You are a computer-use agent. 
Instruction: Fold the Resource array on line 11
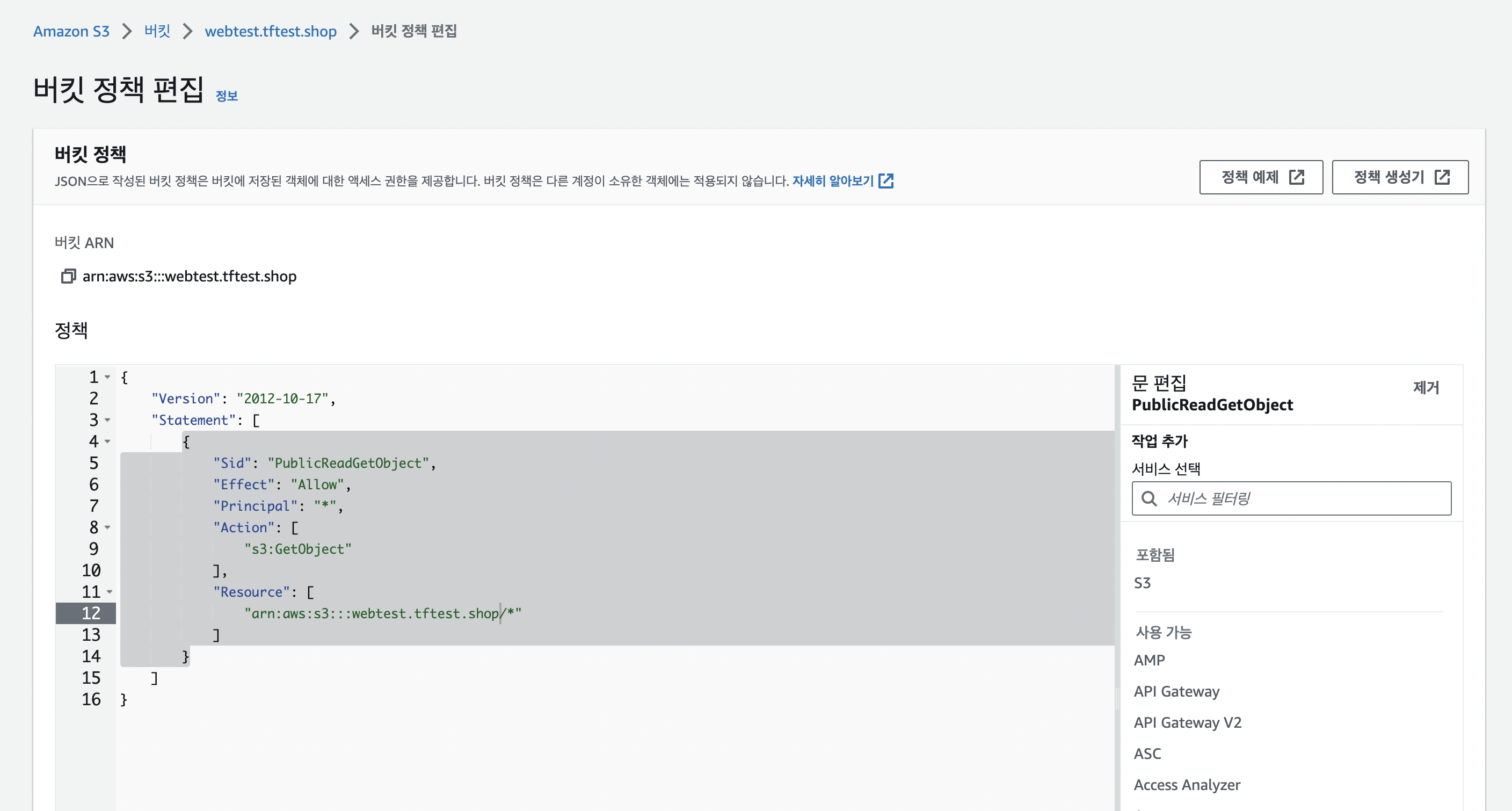[109, 592]
